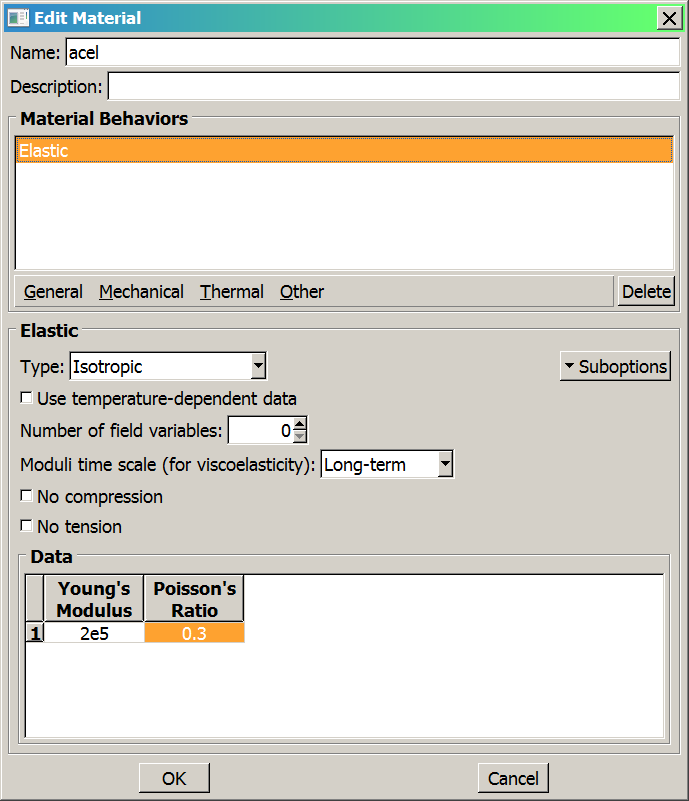Image resolution: width=689 pixels, height=801 pixels.
Task: Click the number of field variables field
Action: [x=261, y=430]
